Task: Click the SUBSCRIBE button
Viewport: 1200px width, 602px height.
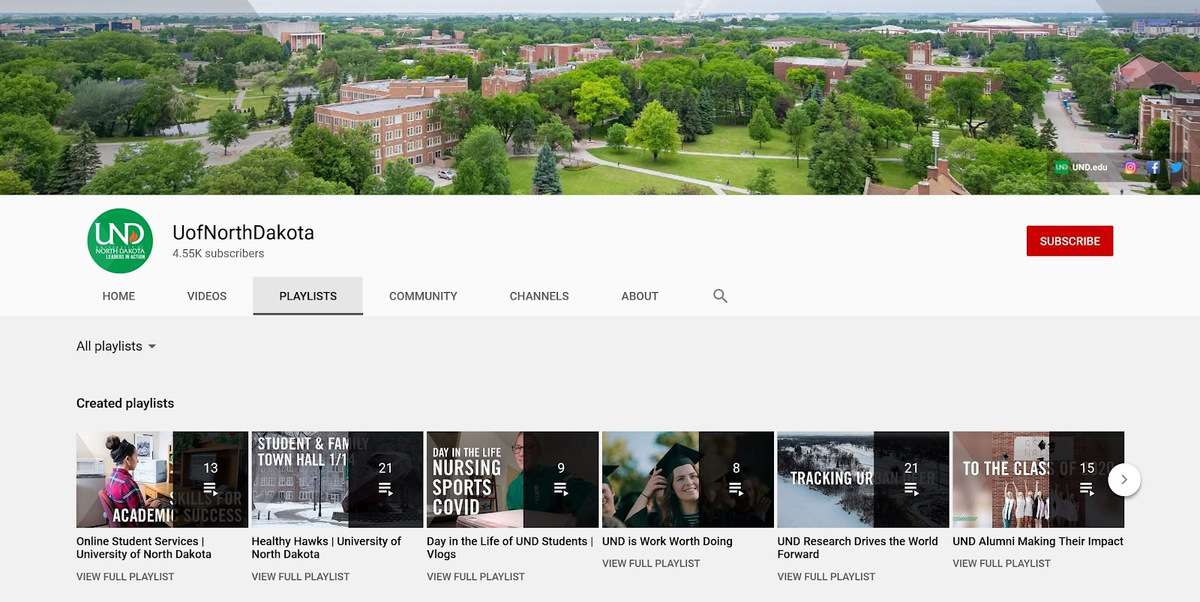Action: tap(1069, 241)
